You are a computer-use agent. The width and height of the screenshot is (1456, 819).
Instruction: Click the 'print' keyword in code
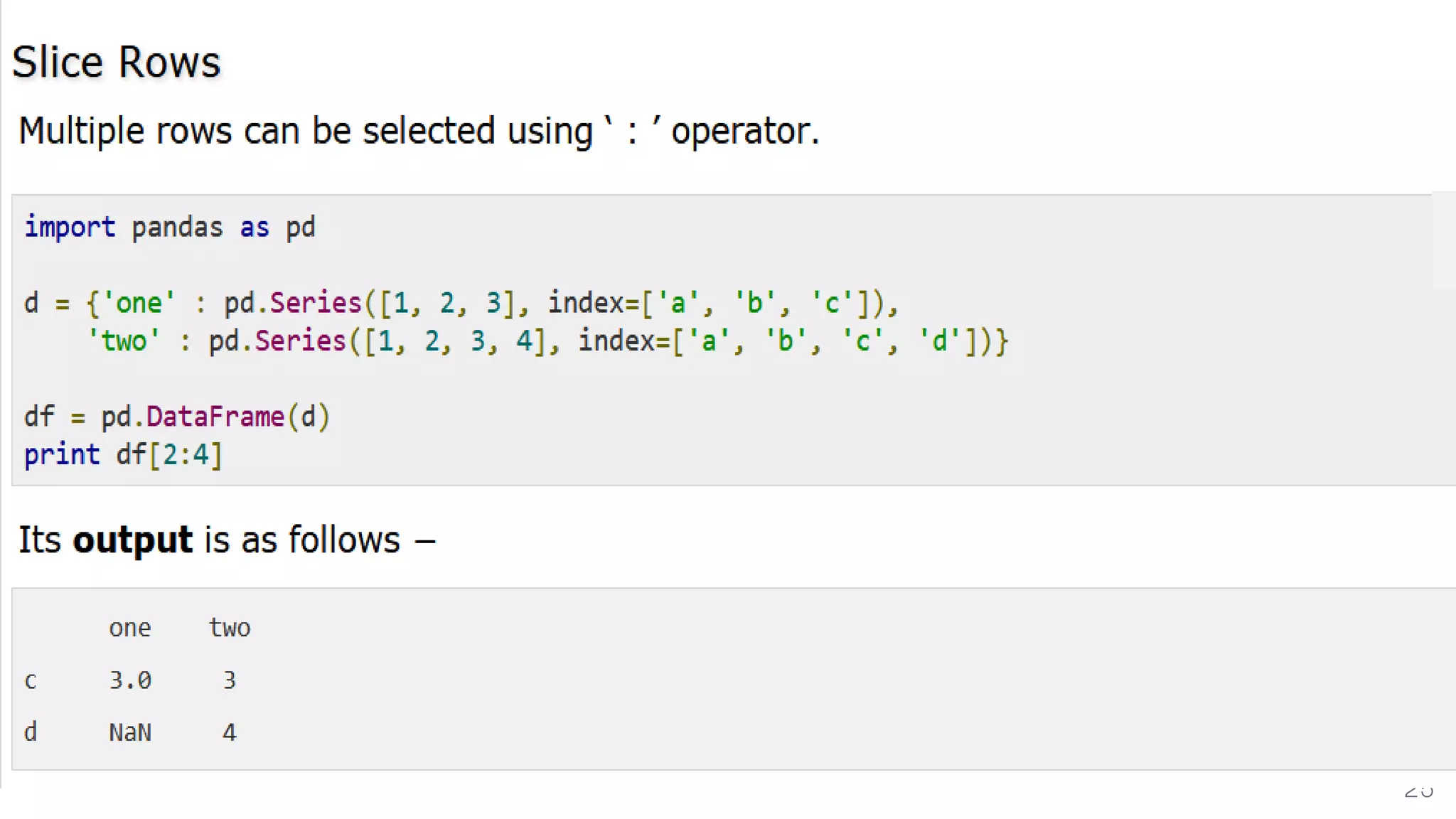point(62,455)
